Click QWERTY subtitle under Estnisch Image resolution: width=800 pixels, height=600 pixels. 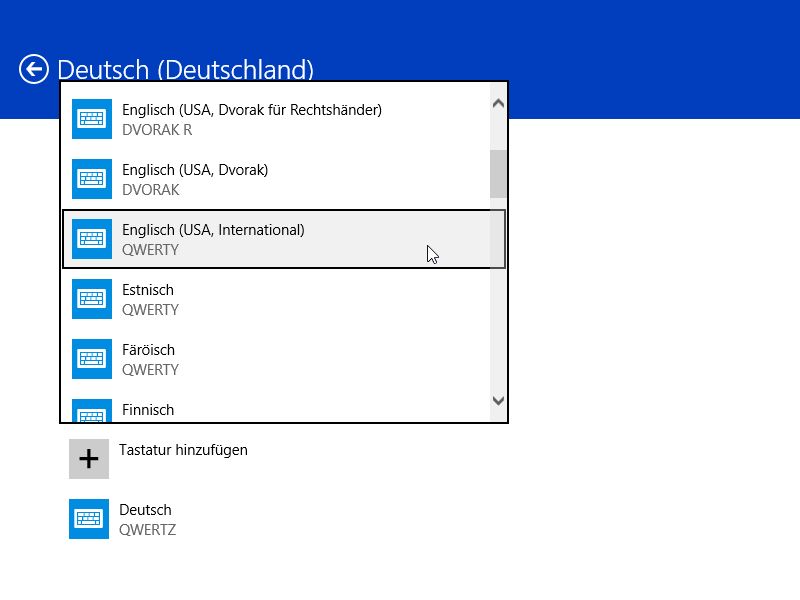151,310
